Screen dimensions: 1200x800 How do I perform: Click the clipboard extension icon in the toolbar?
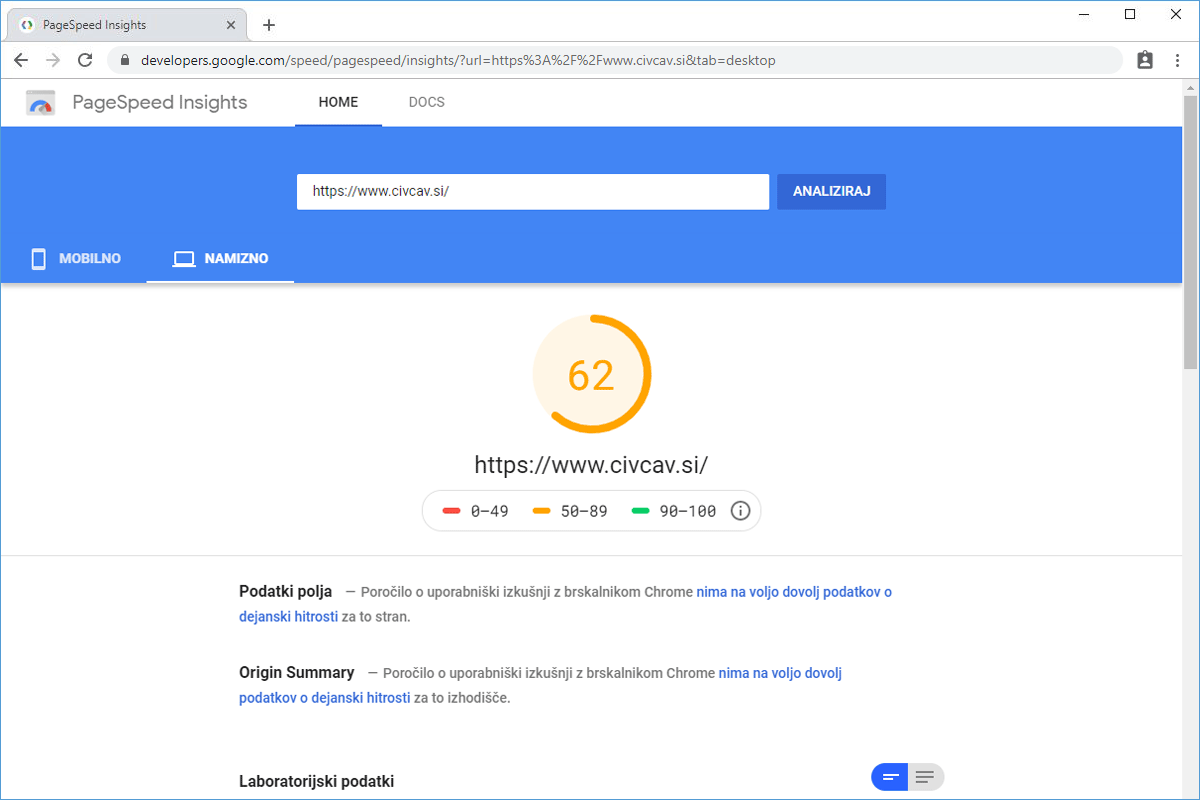point(1145,60)
